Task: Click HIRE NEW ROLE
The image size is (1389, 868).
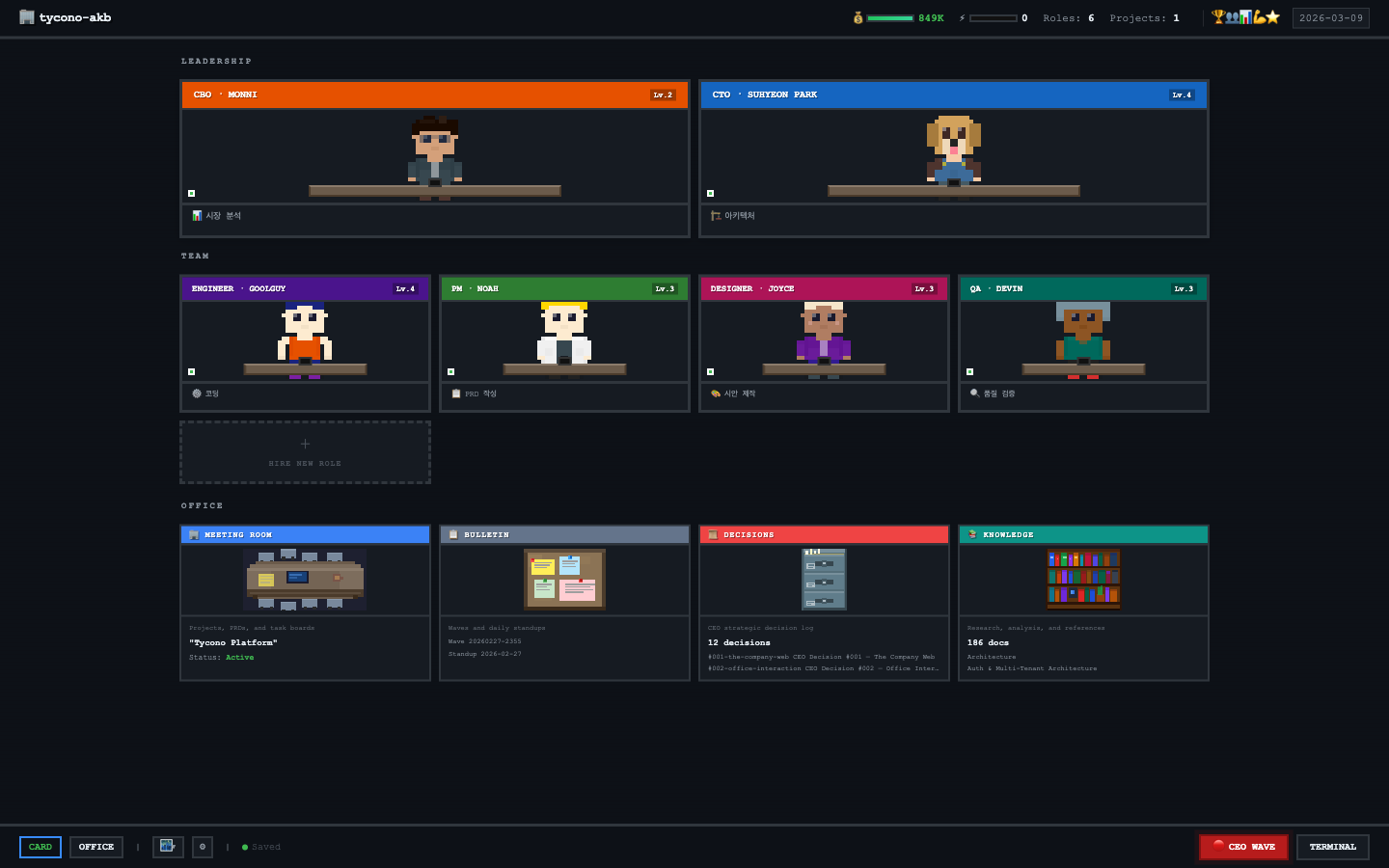Action: pos(305,452)
